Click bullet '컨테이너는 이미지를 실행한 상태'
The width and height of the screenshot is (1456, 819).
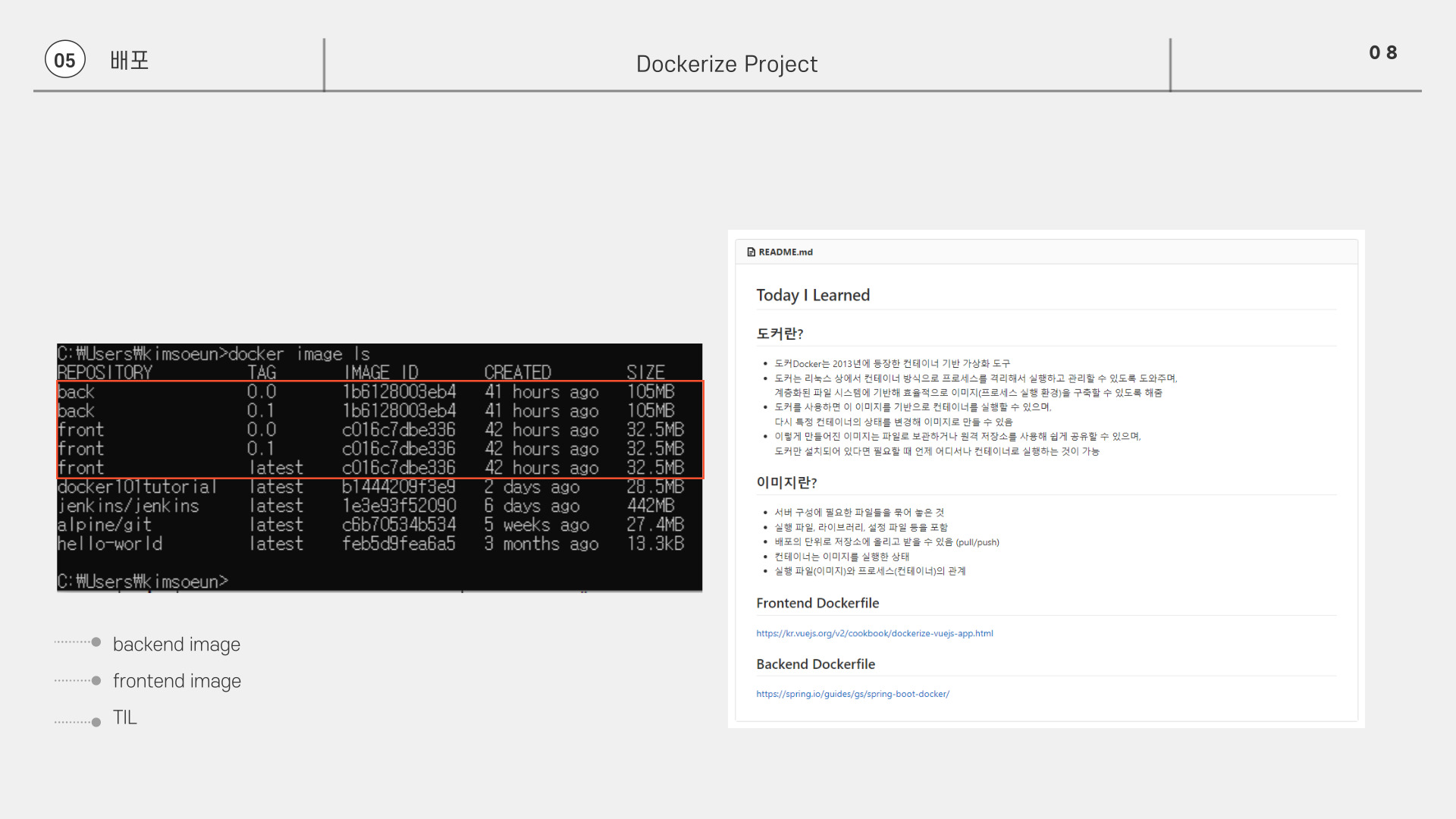842,557
